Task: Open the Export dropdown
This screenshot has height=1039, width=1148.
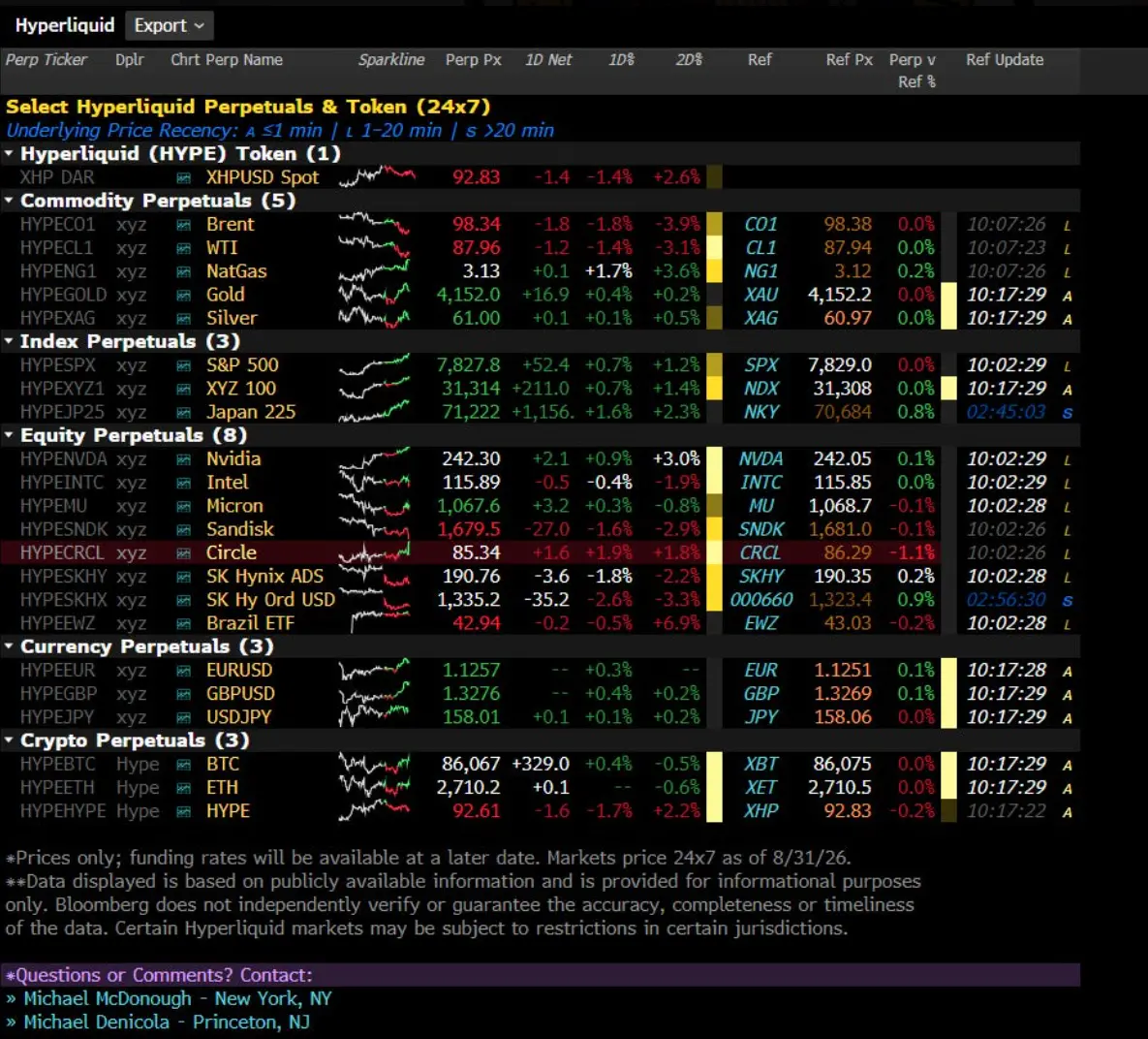Action: (170, 25)
